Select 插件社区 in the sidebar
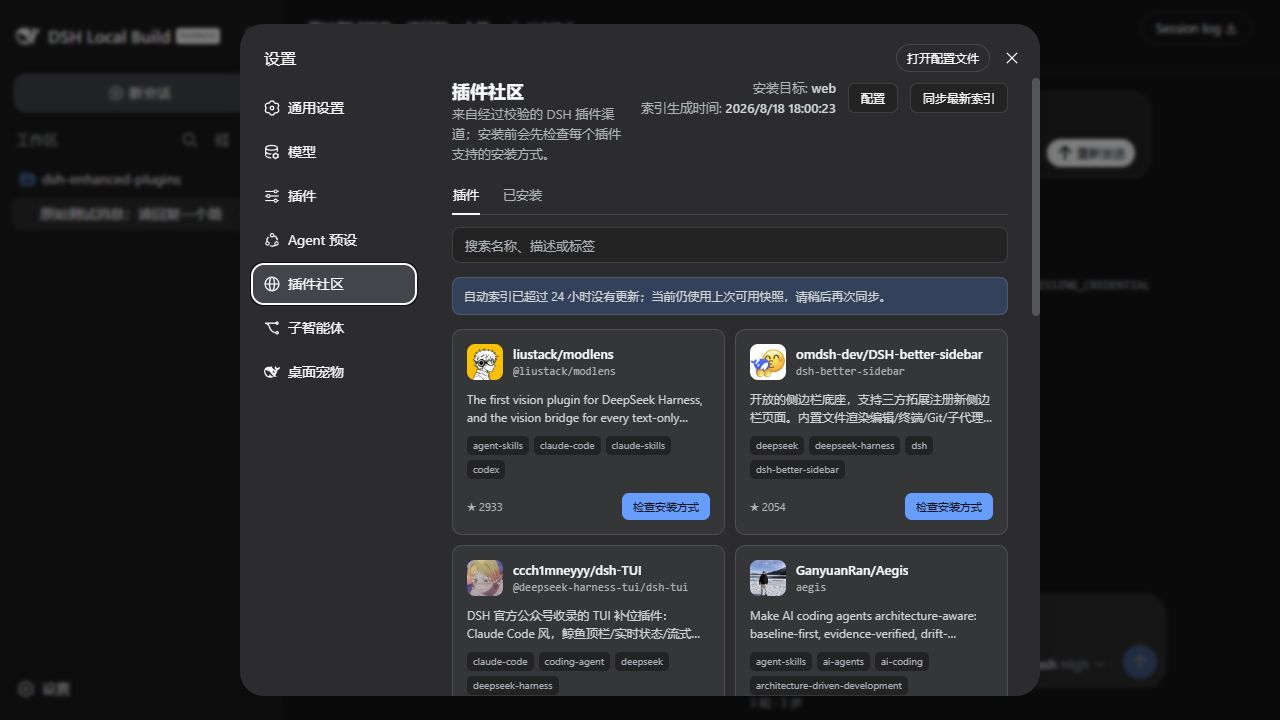 point(334,284)
